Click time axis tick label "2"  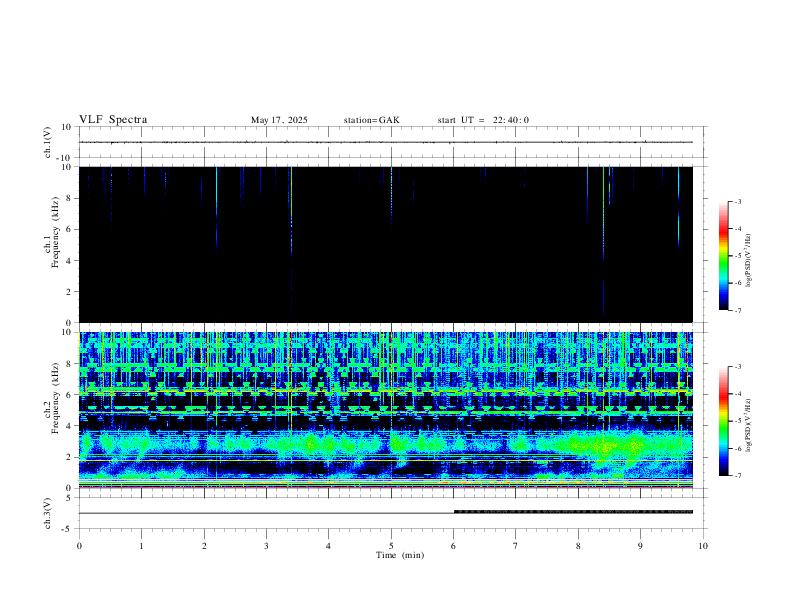(x=204, y=546)
